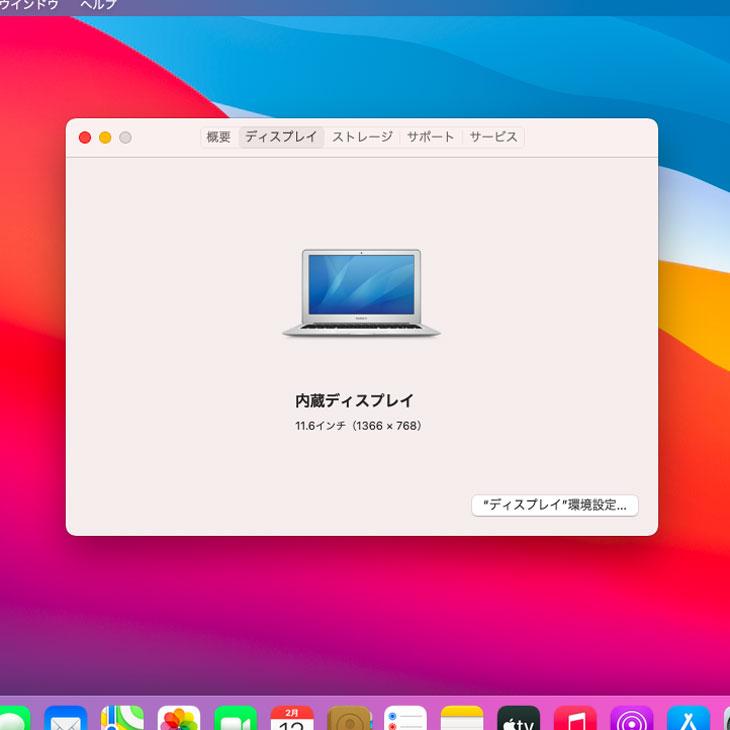Open the ウインドウ menu in the menu bar
Viewport: 730px width, 730px height.
[28, 5]
